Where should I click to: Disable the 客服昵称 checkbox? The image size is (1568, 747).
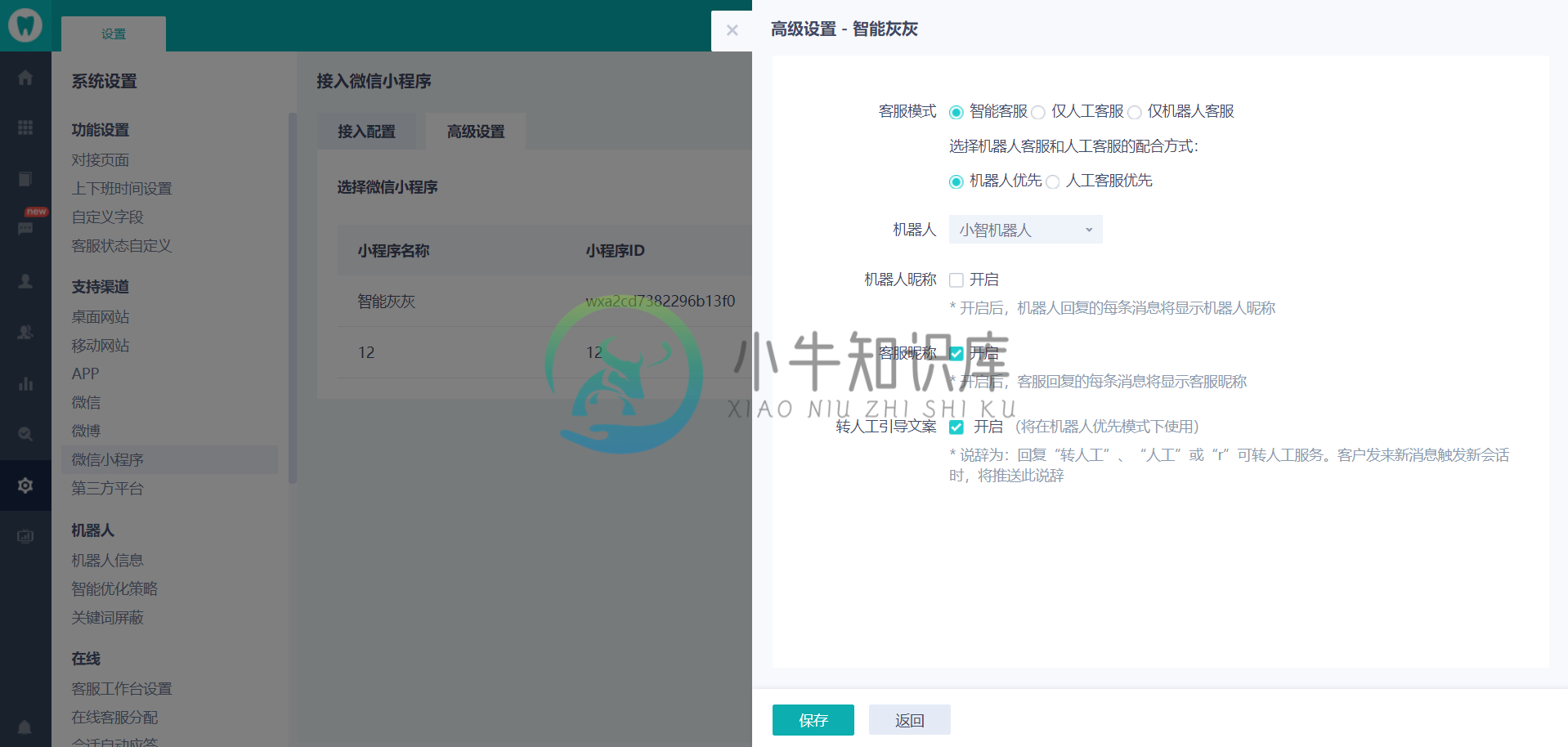coord(956,354)
